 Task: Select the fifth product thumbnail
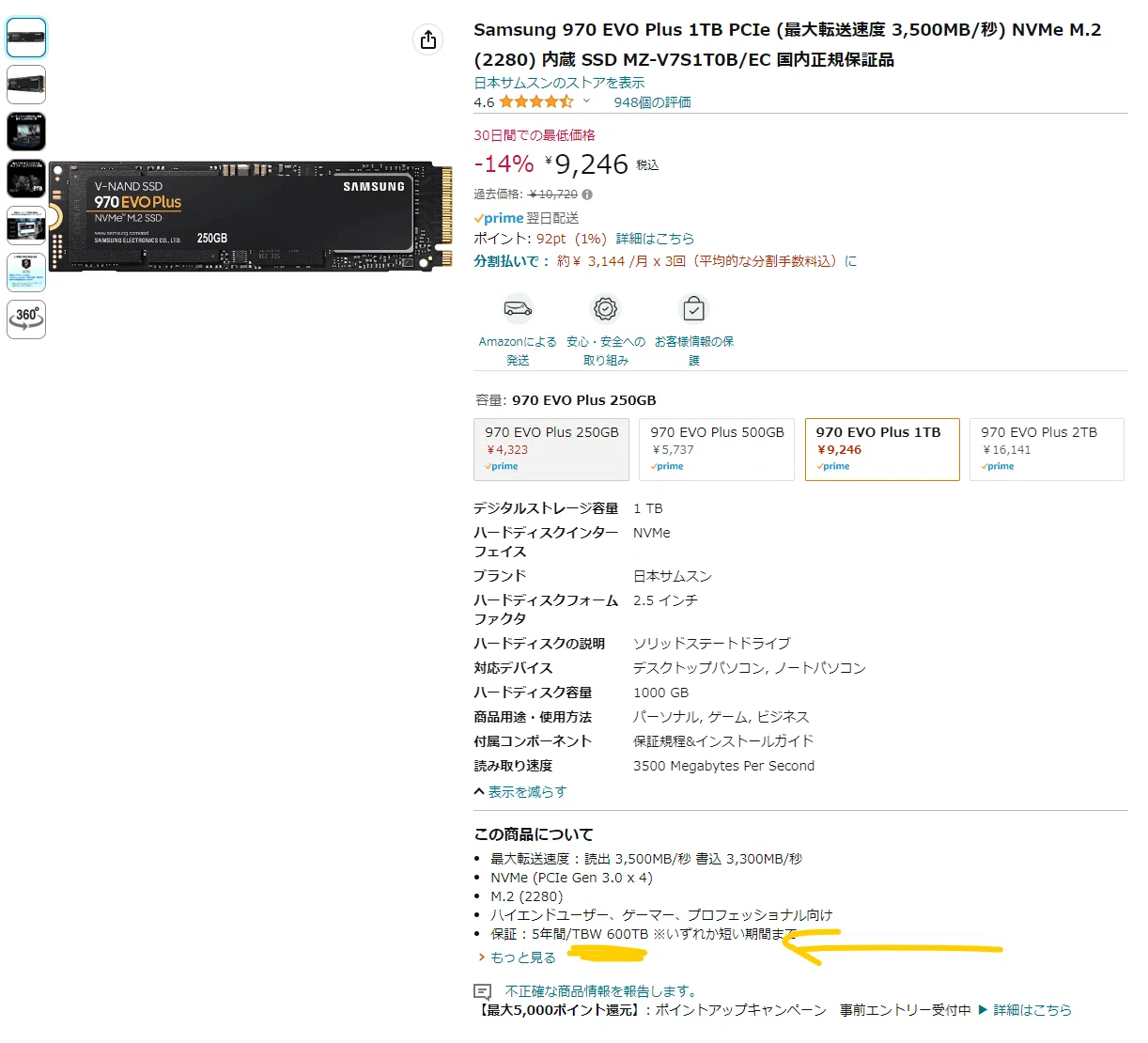[26, 226]
